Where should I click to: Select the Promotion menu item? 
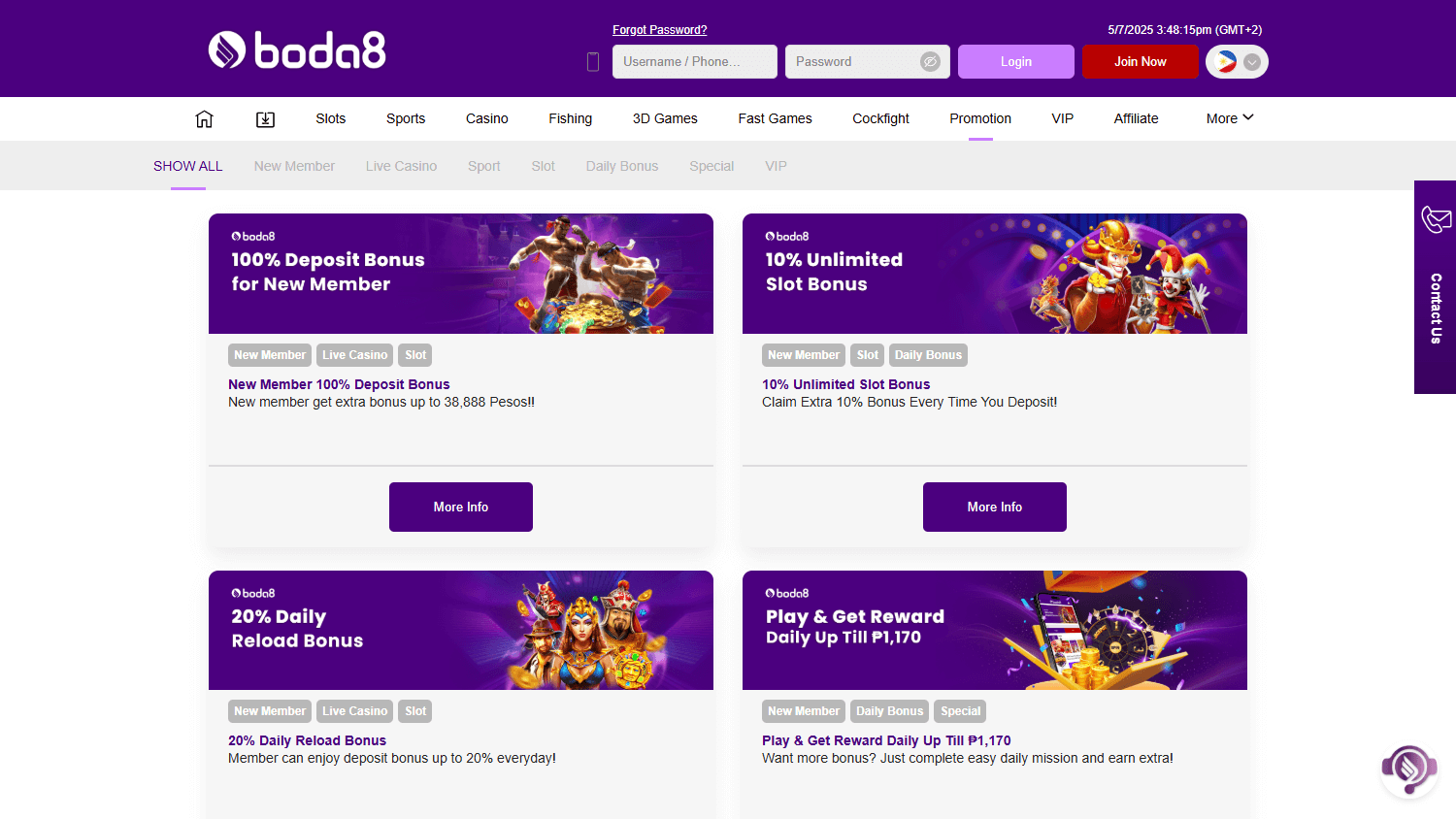point(980,118)
